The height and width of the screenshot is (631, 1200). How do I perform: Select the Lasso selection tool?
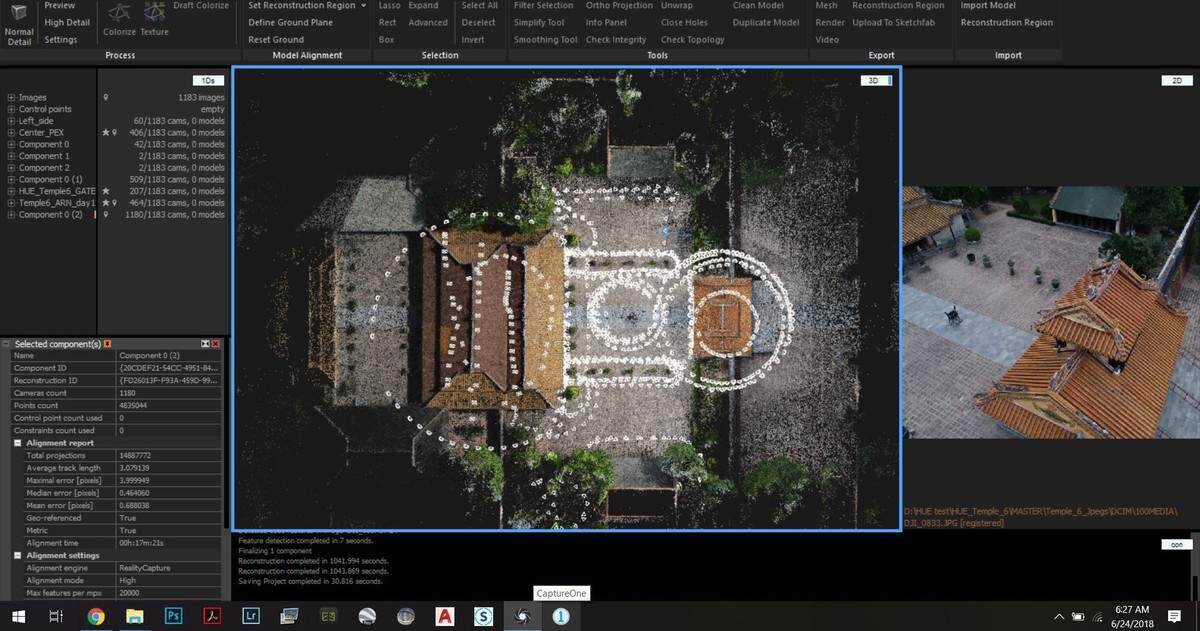(389, 6)
